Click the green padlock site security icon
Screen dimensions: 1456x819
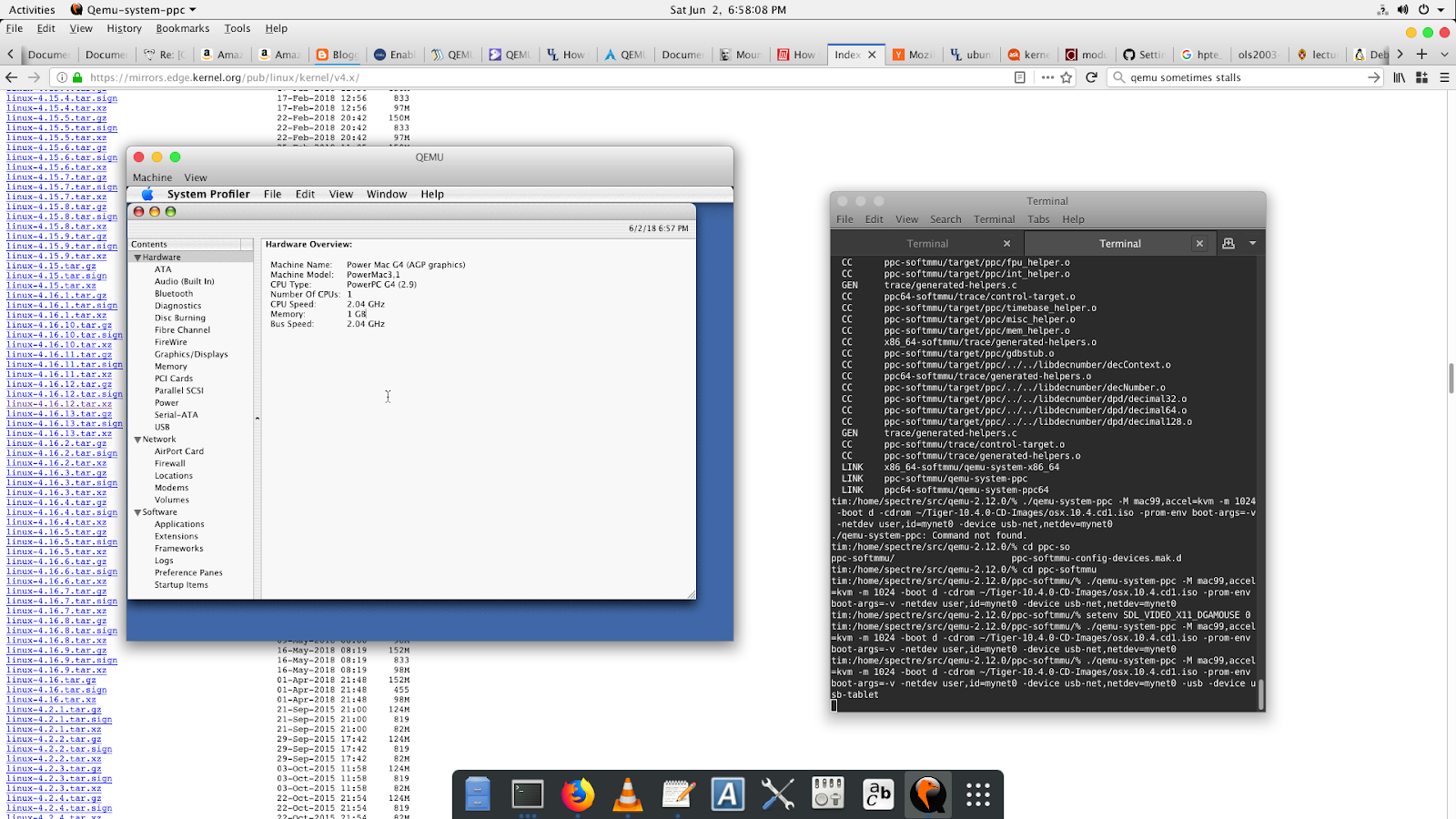click(77, 77)
